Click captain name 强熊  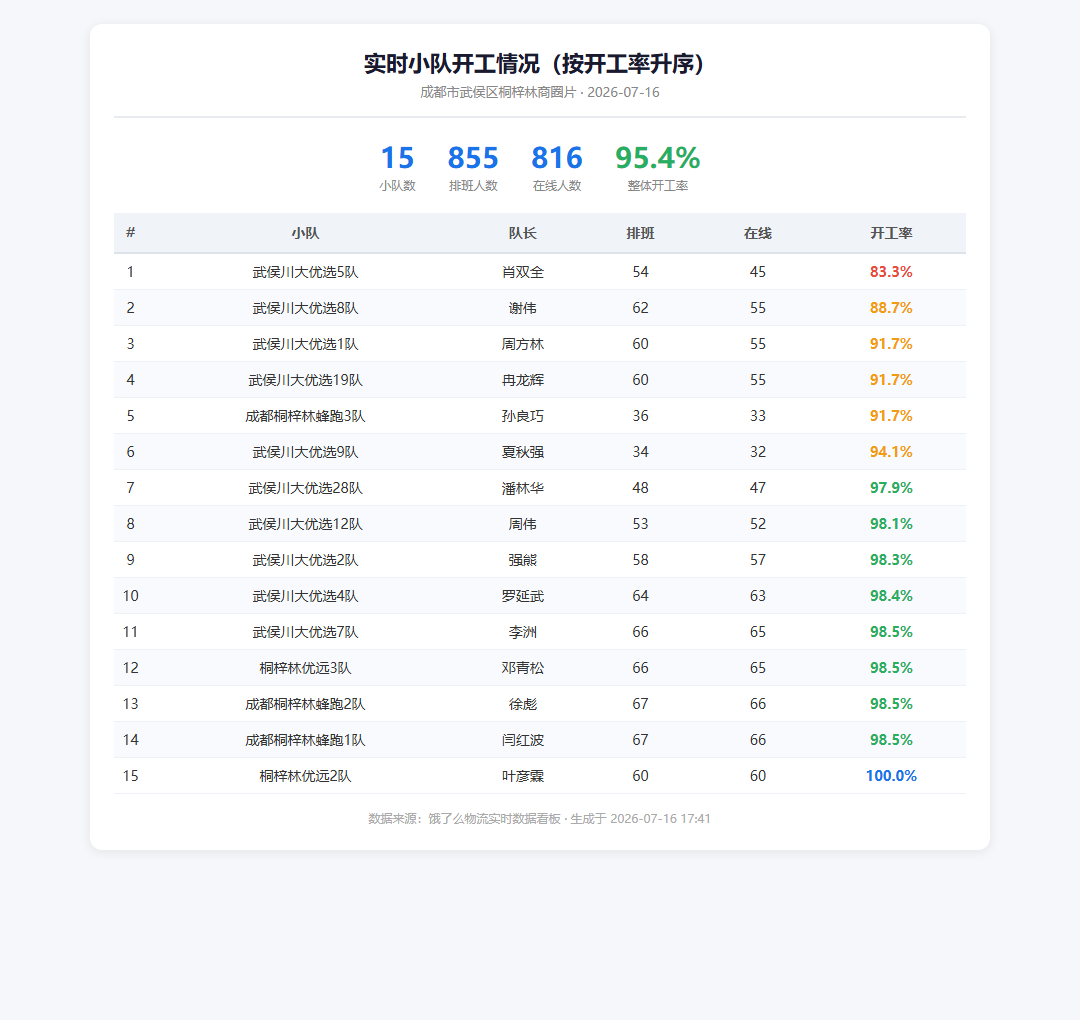coord(523,560)
